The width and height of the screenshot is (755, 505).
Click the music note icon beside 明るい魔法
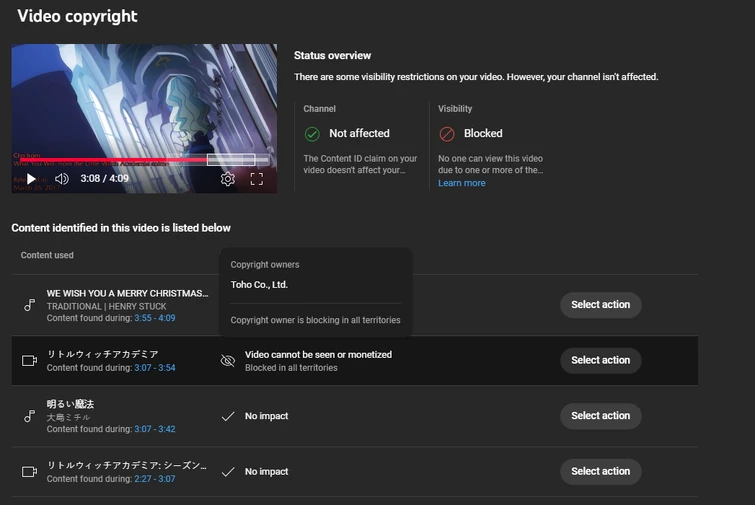click(x=30, y=416)
